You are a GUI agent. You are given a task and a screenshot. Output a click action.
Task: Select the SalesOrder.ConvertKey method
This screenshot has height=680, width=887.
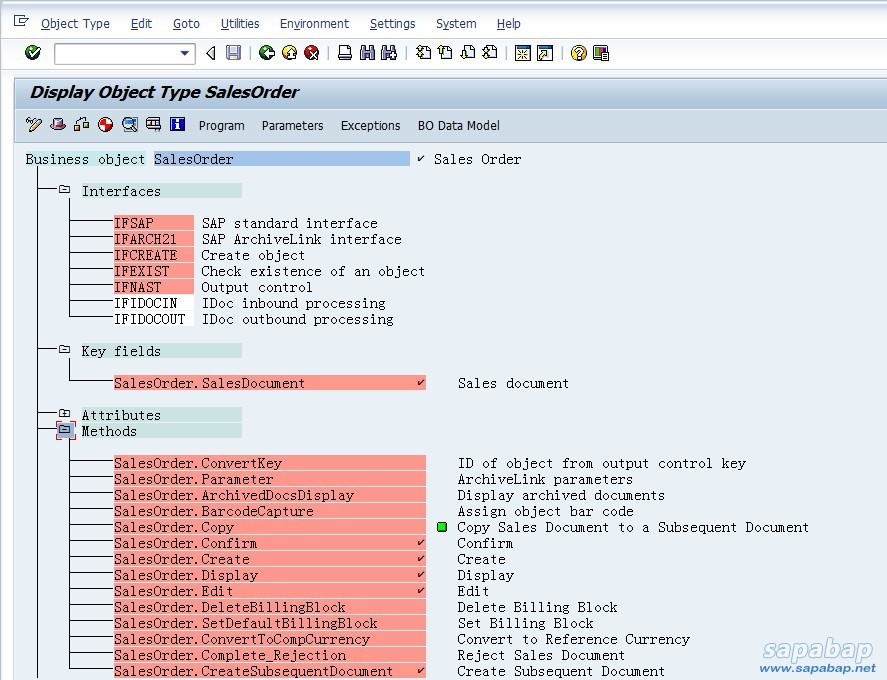(x=270, y=463)
